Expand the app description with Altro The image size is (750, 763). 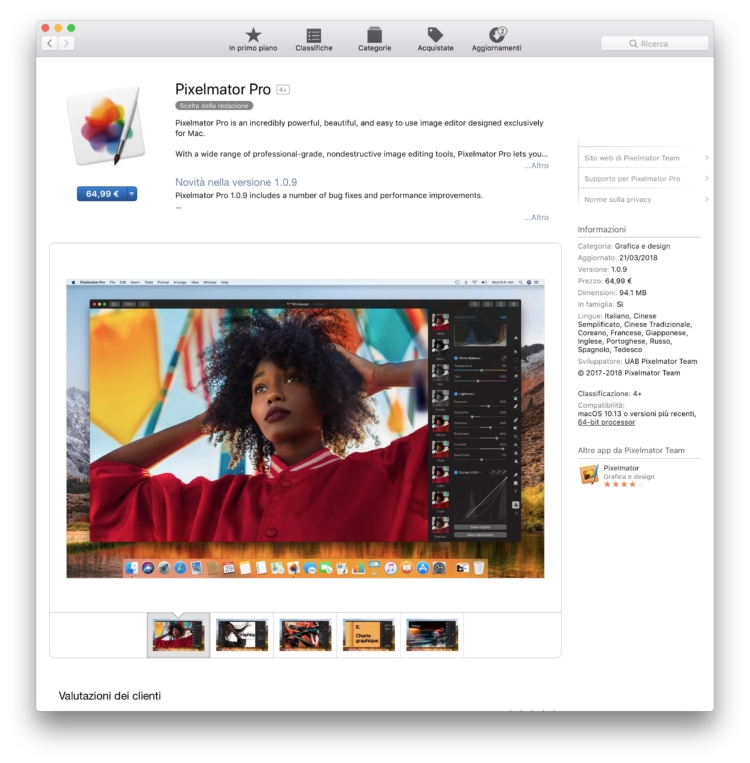(537, 166)
